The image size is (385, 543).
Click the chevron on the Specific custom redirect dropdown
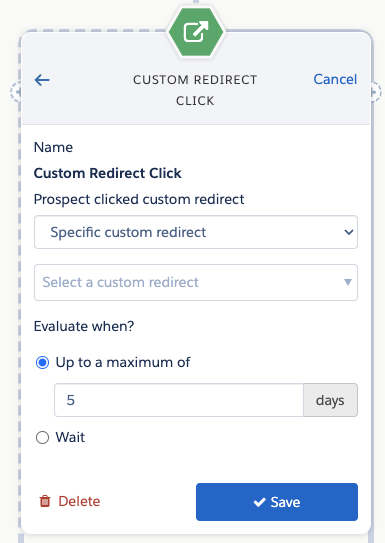(x=348, y=232)
